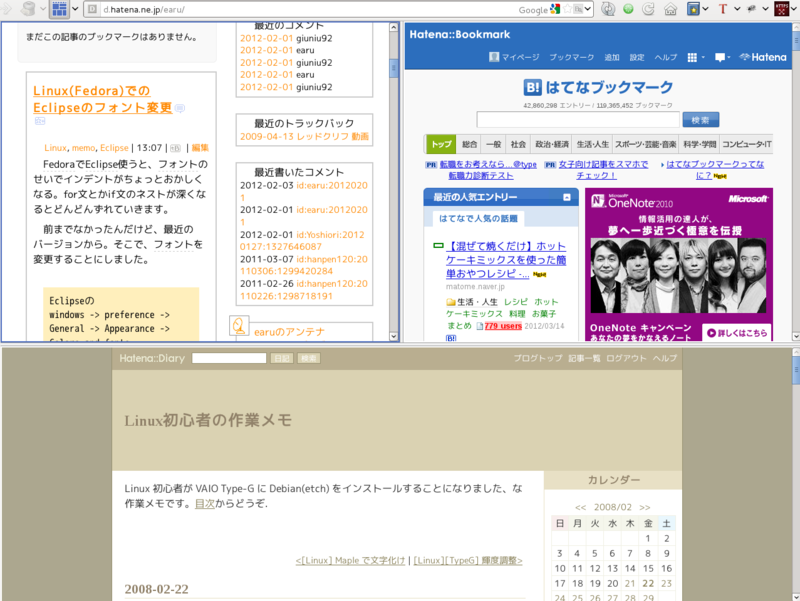This screenshot has width=800, height=601.
Task: Open ヘルプ in Hatena Bookmark header
Action: [666, 58]
